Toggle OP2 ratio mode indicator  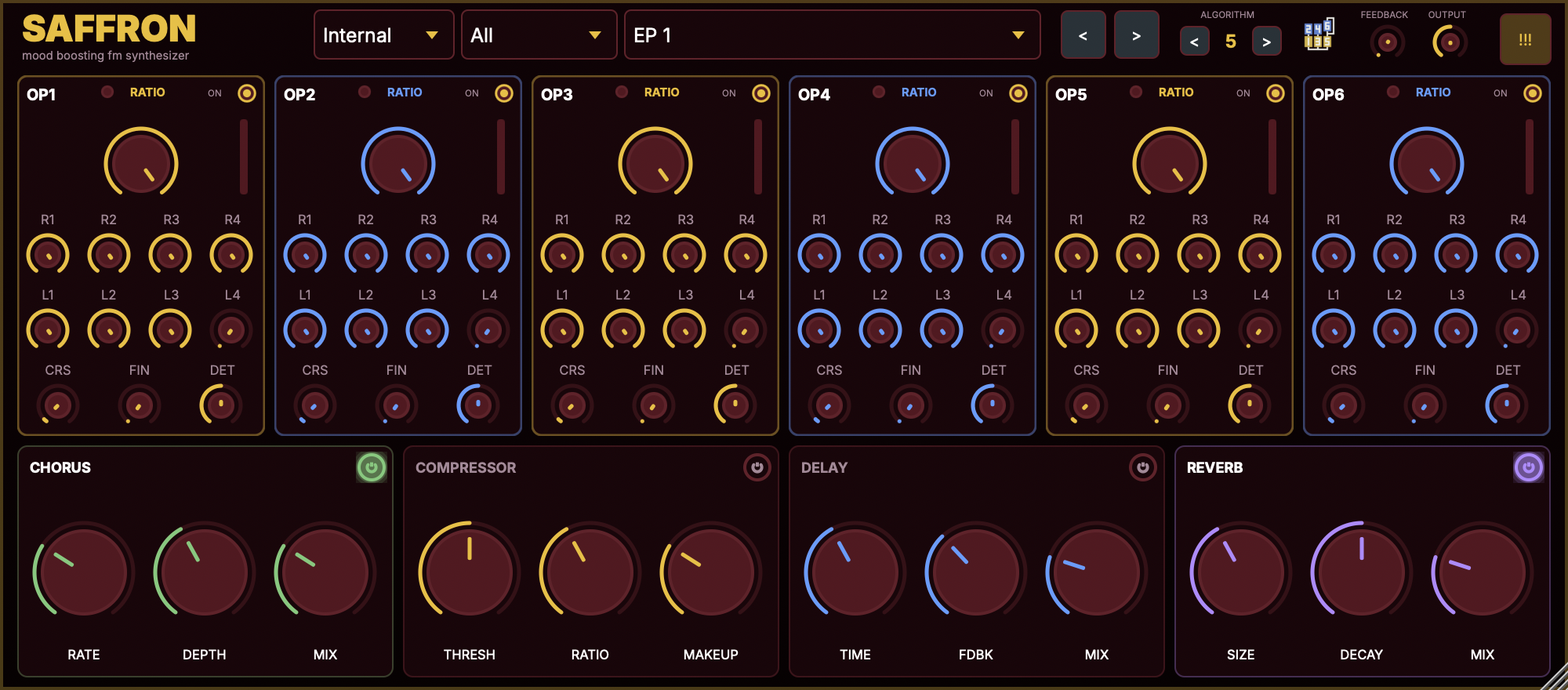point(365,93)
